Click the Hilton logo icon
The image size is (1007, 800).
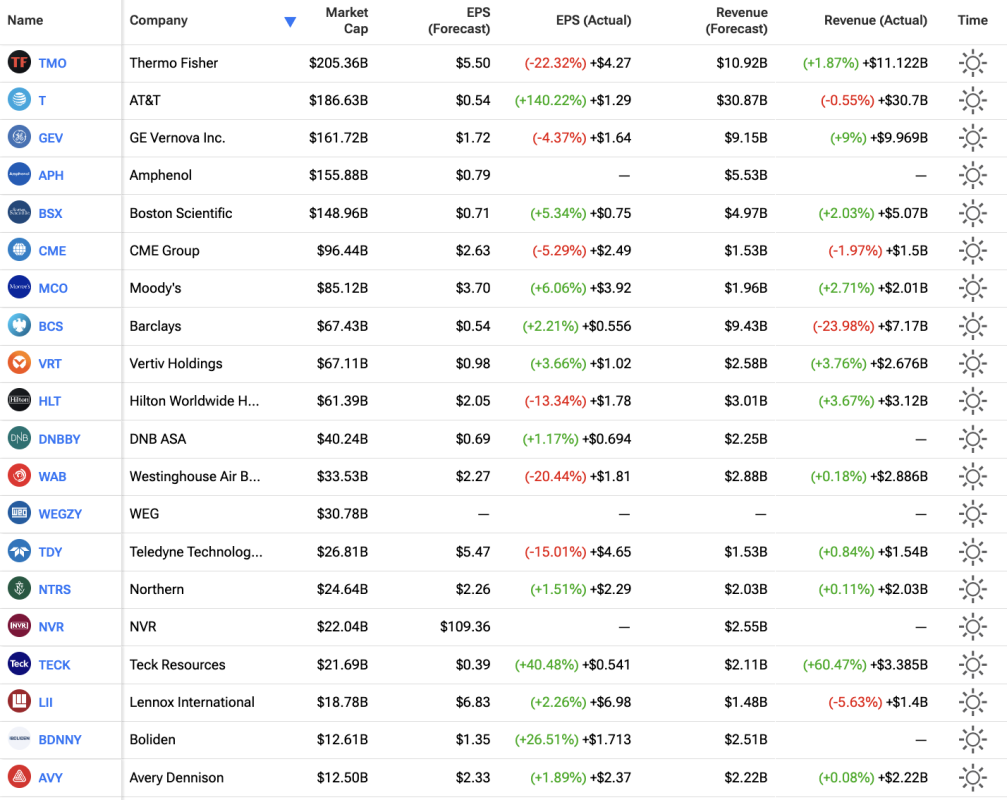click(x=19, y=401)
